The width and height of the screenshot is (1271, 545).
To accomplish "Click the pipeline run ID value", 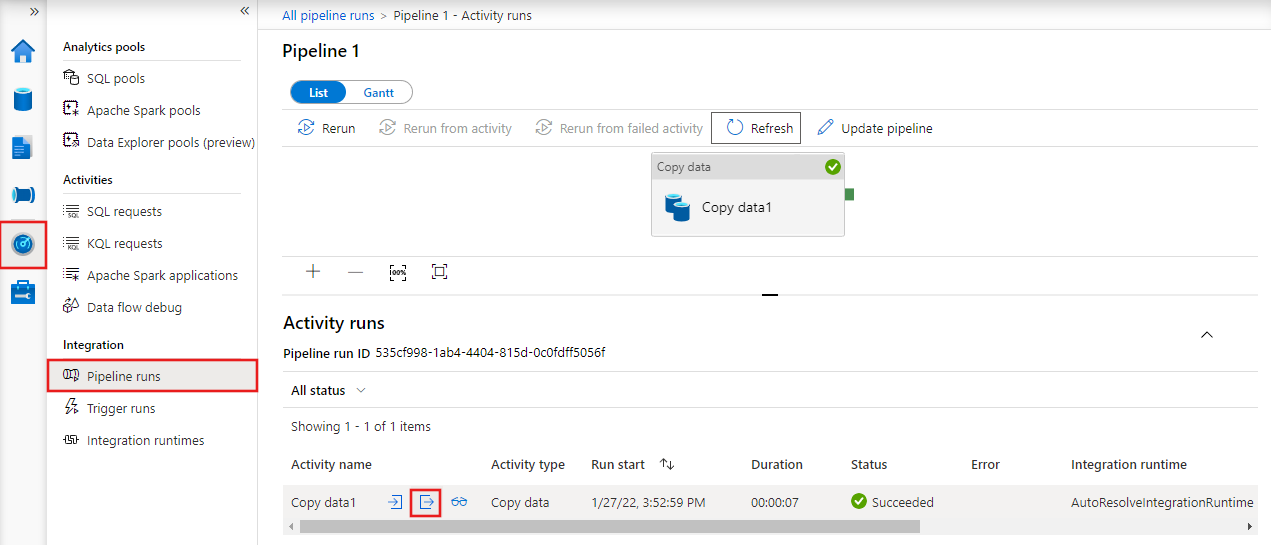I will [x=490, y=353].
